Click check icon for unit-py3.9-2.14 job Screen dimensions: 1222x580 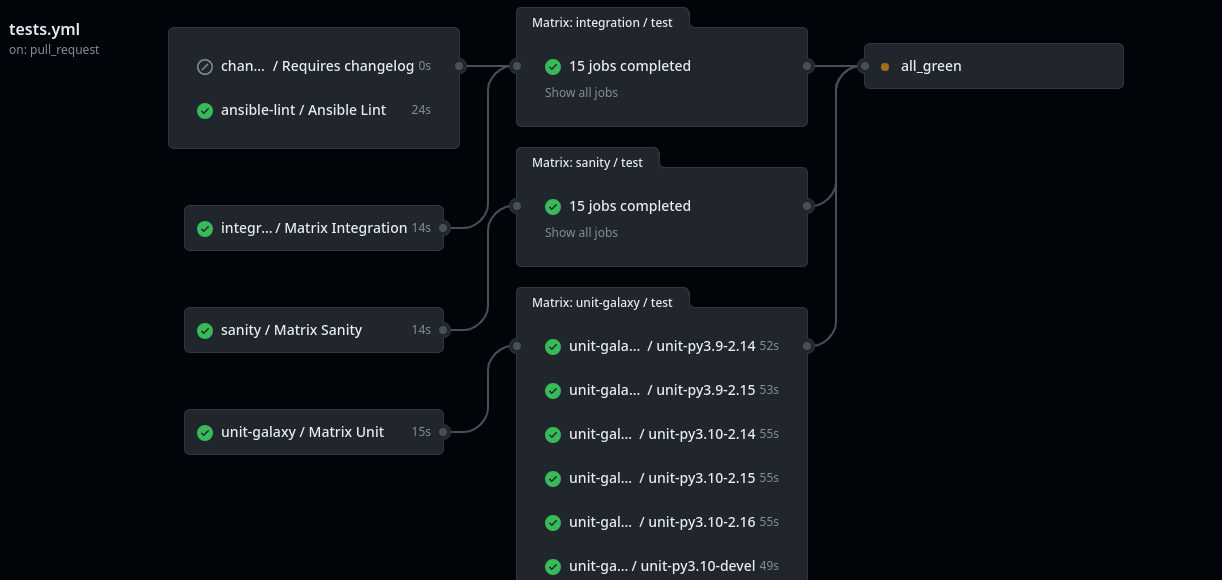click(553, 346)
